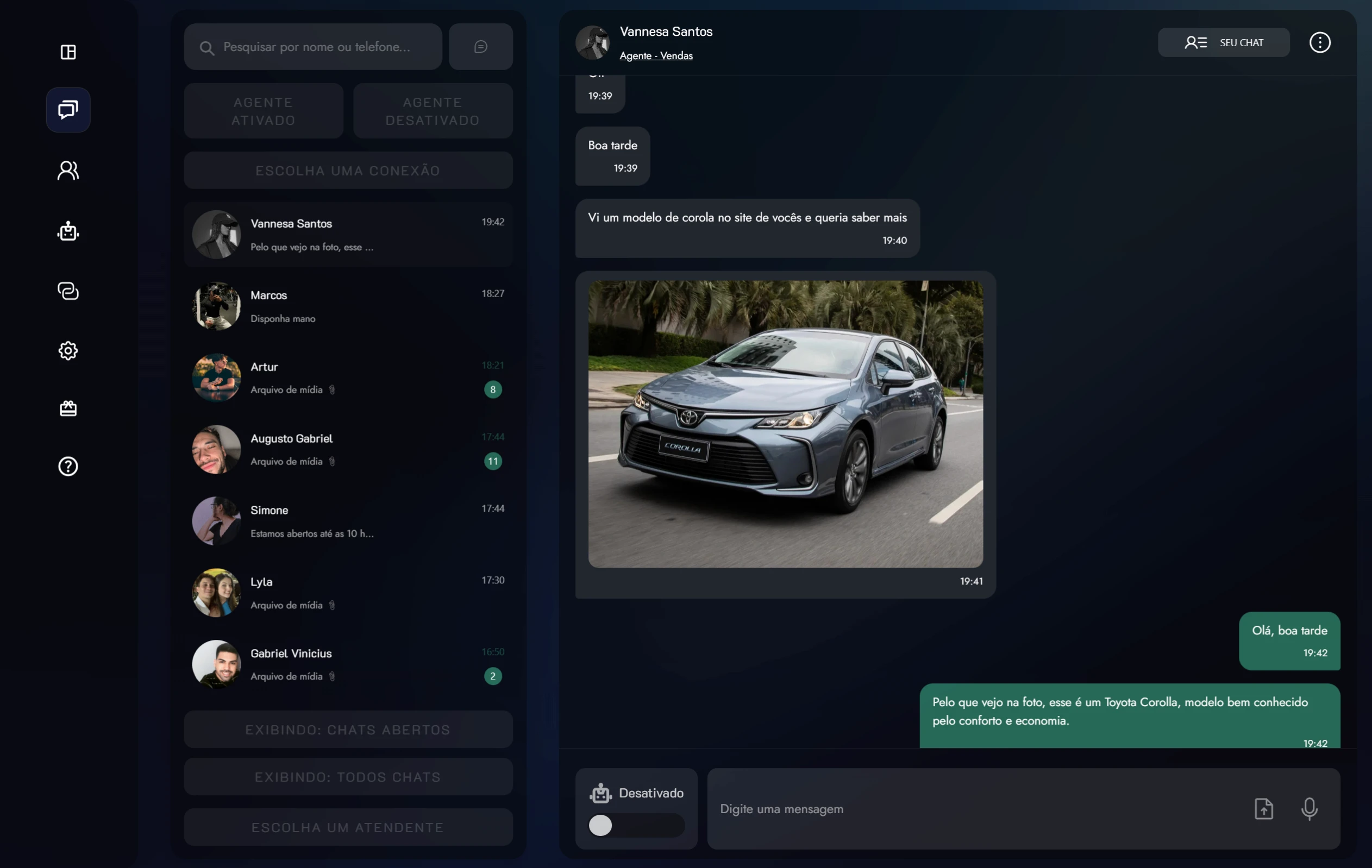This screenshot has height=868, width=1372.
Task: Click Vannesa Santos avatar in chat header
Action: pyautogui.click(x=592, y=42)
